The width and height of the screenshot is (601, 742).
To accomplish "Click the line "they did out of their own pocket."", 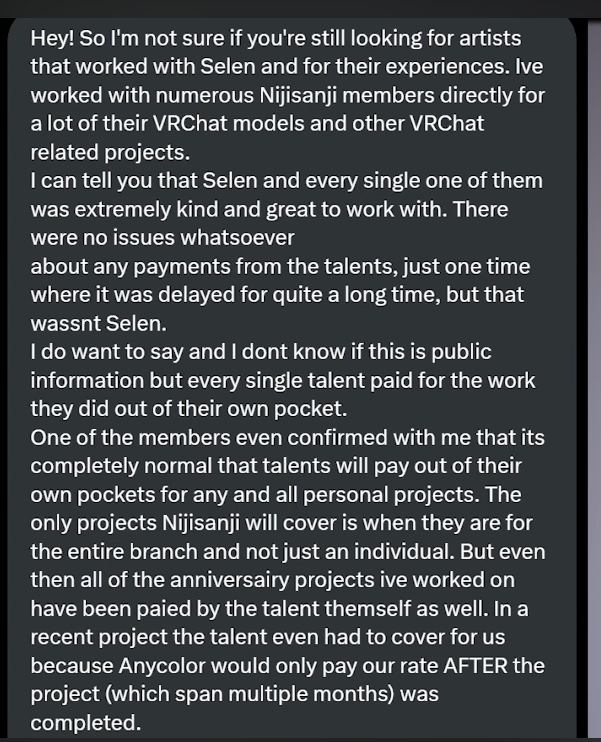I will (x=189, y=409).
